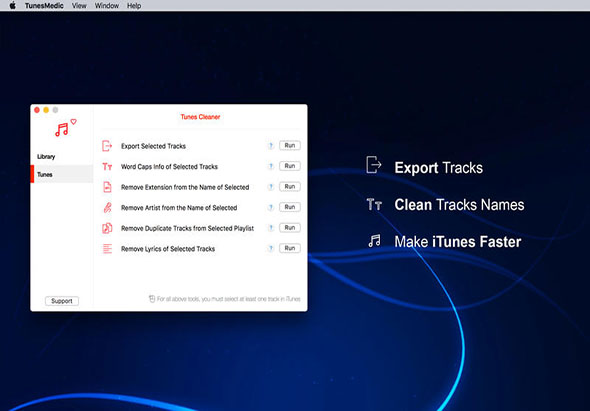Open help for Export Selected Tracks
This screenshot has height=411, width=590.
271,146
